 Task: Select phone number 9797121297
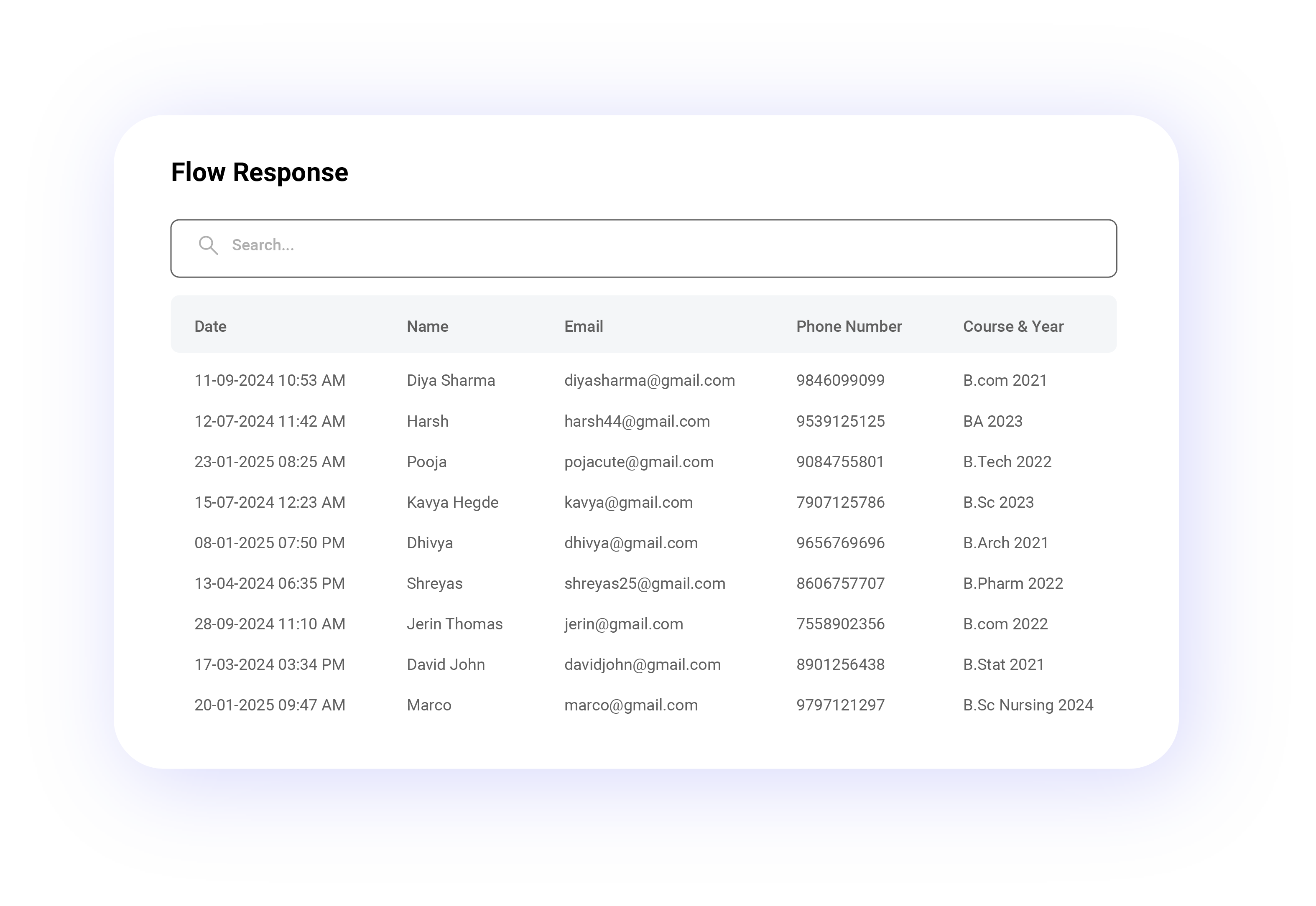[840, 705]
